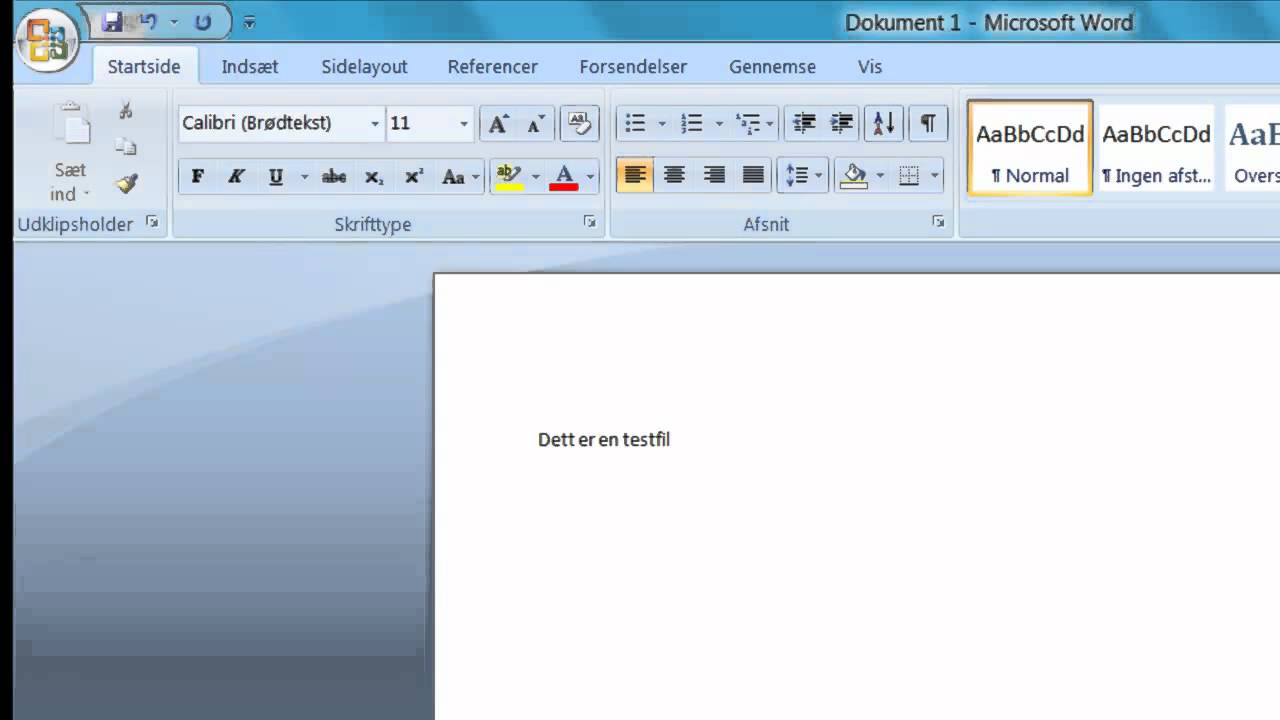The width and height of the screenshot is (1280, 720).
Task: Apply borders with the border icon
Action: coord(909,177)
